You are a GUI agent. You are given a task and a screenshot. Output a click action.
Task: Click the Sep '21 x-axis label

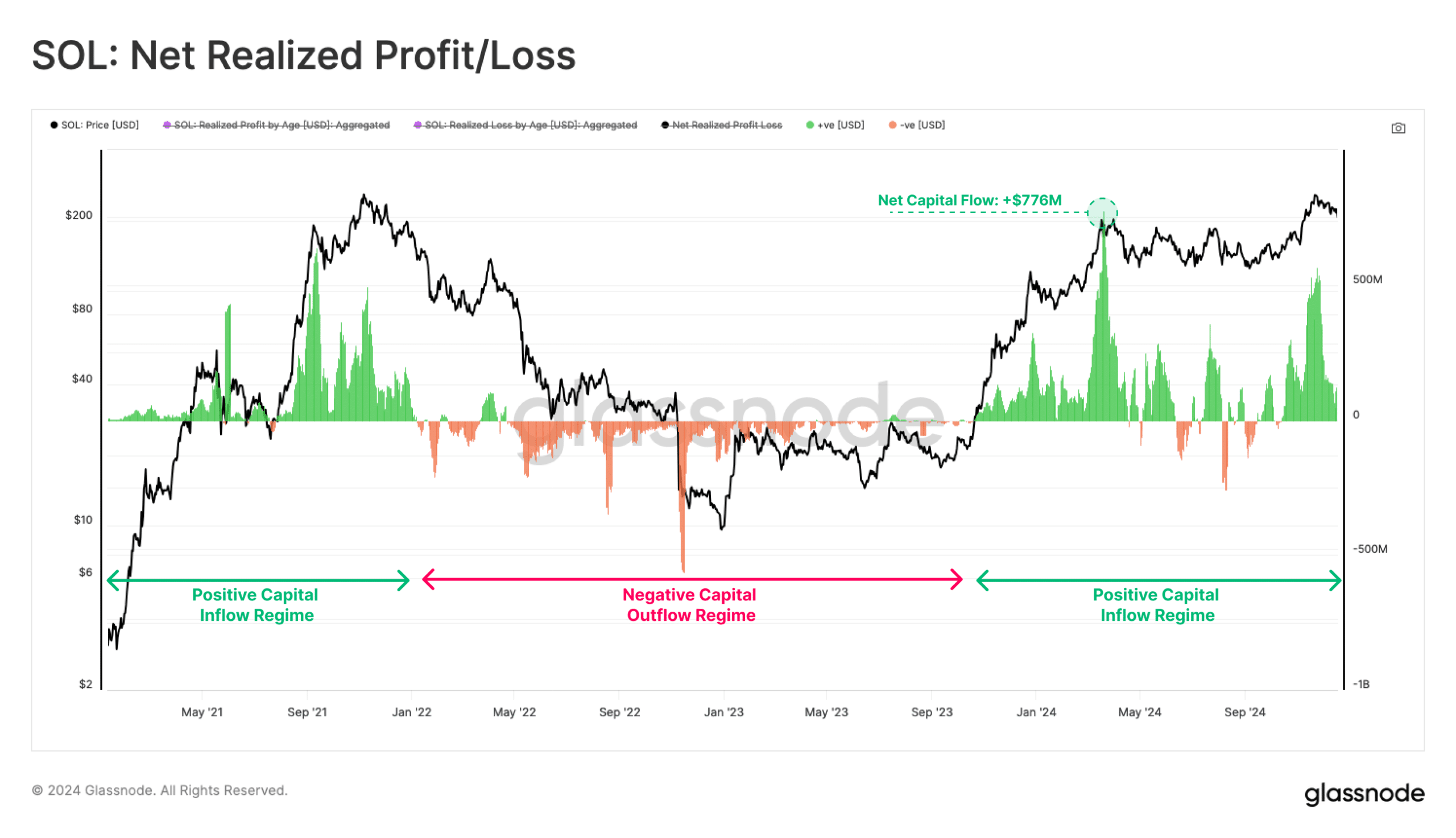[x=307, y=712]
